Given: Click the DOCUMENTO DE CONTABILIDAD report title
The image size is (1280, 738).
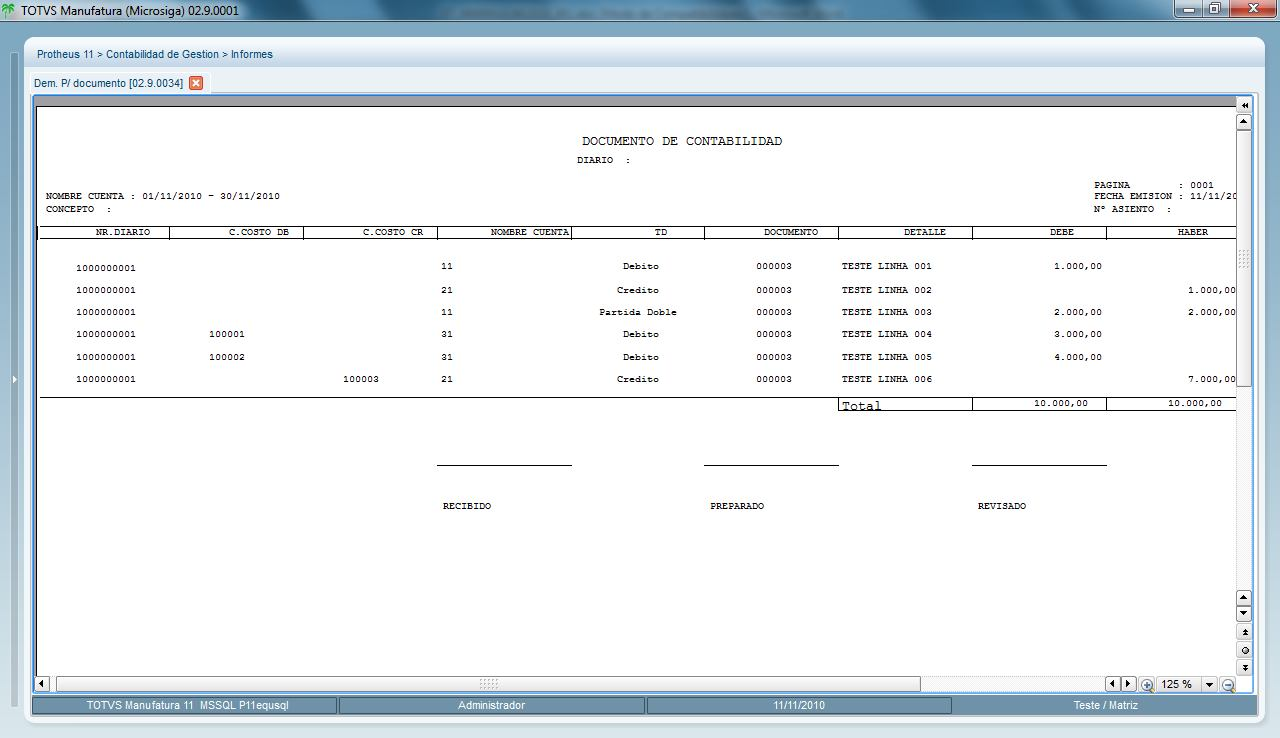Looking at the screenshot, I should coord(682,141).
